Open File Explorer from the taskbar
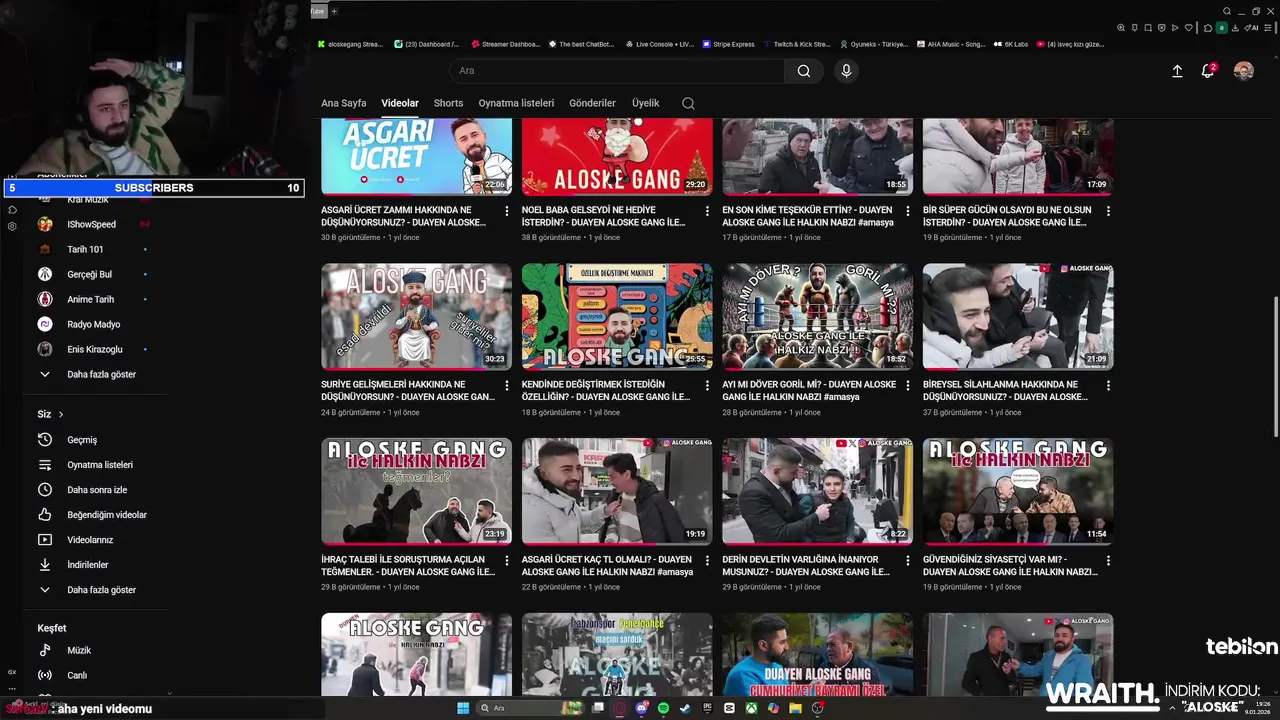 (x=795, y=708)
